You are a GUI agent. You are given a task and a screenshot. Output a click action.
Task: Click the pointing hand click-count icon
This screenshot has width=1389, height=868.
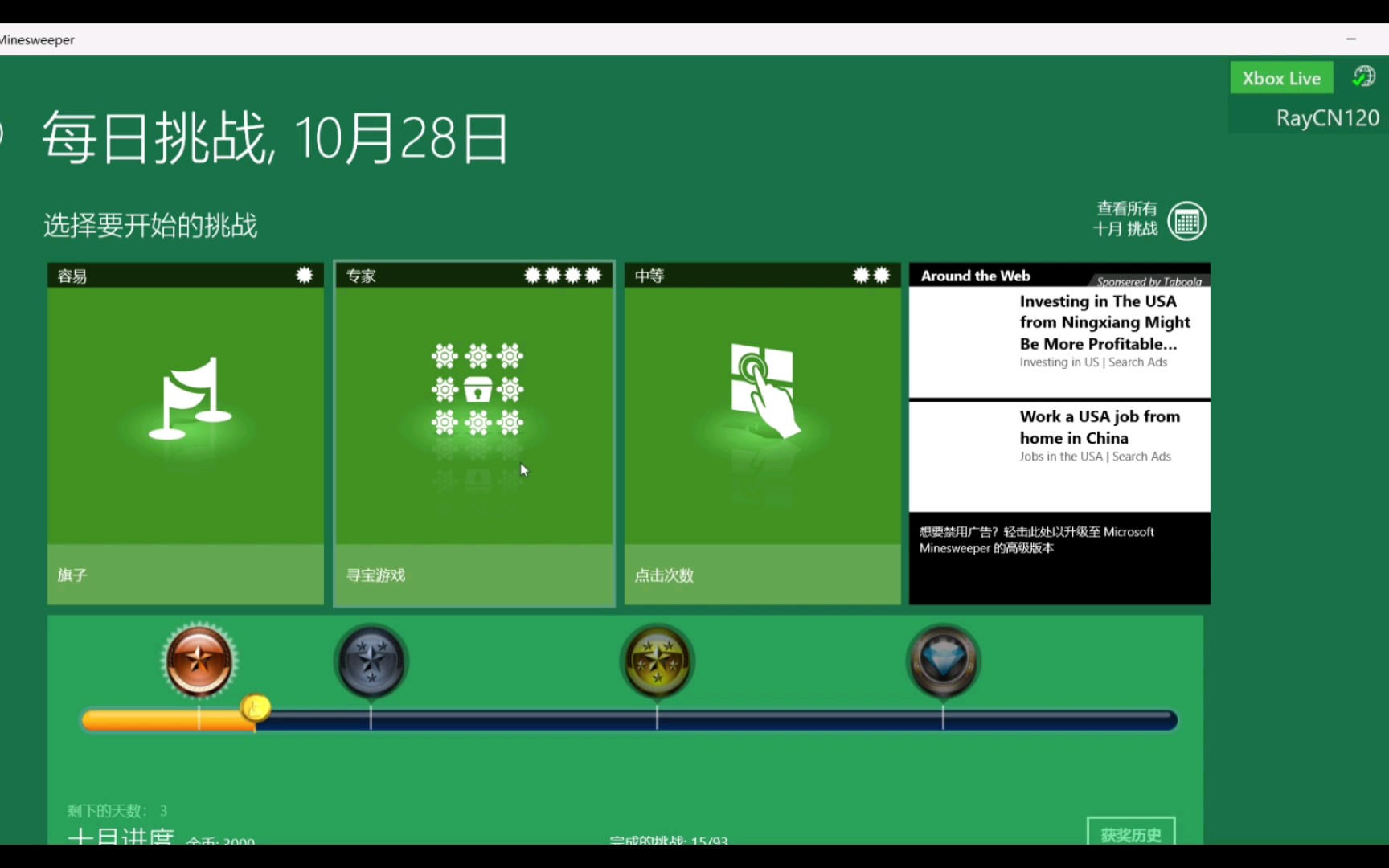(764, 391)
